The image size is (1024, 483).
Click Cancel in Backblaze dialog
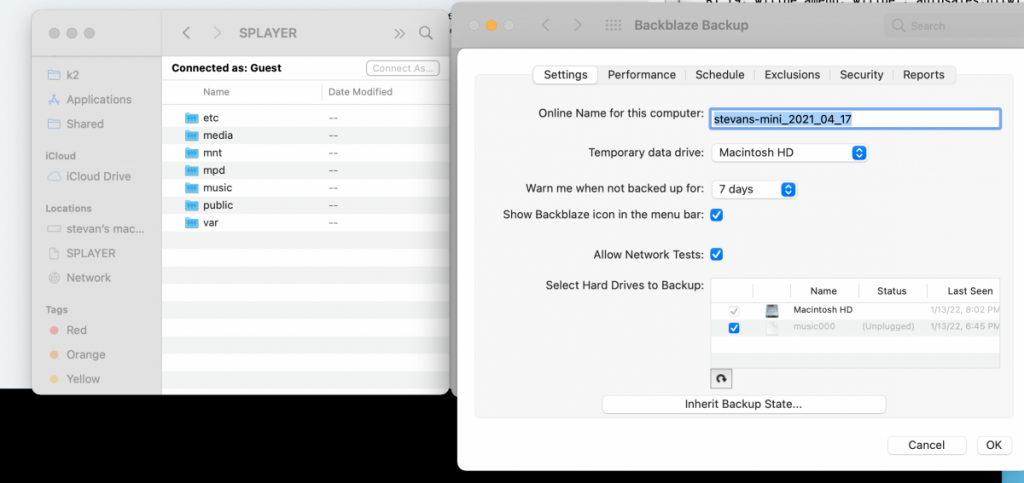point(927,445)
